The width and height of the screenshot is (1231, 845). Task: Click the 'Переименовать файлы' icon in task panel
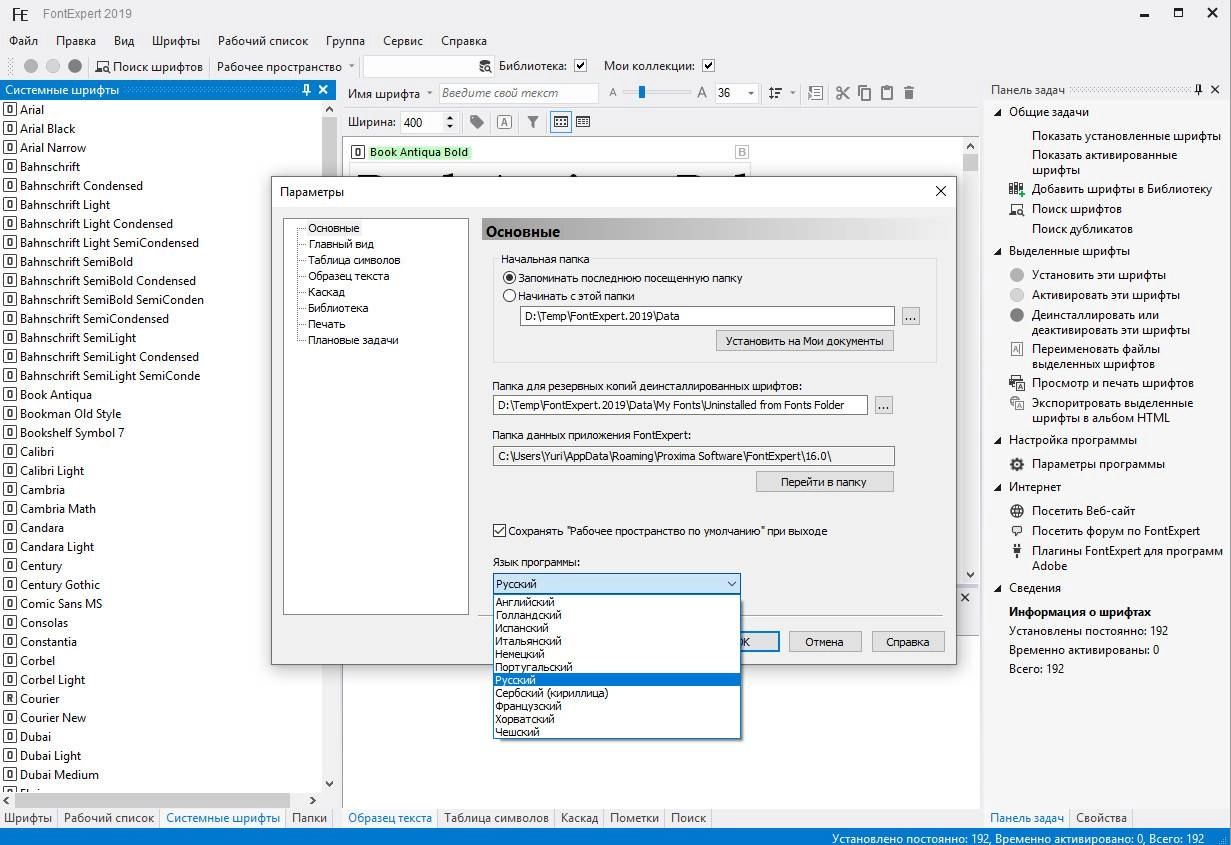[x=1017, y=349]
